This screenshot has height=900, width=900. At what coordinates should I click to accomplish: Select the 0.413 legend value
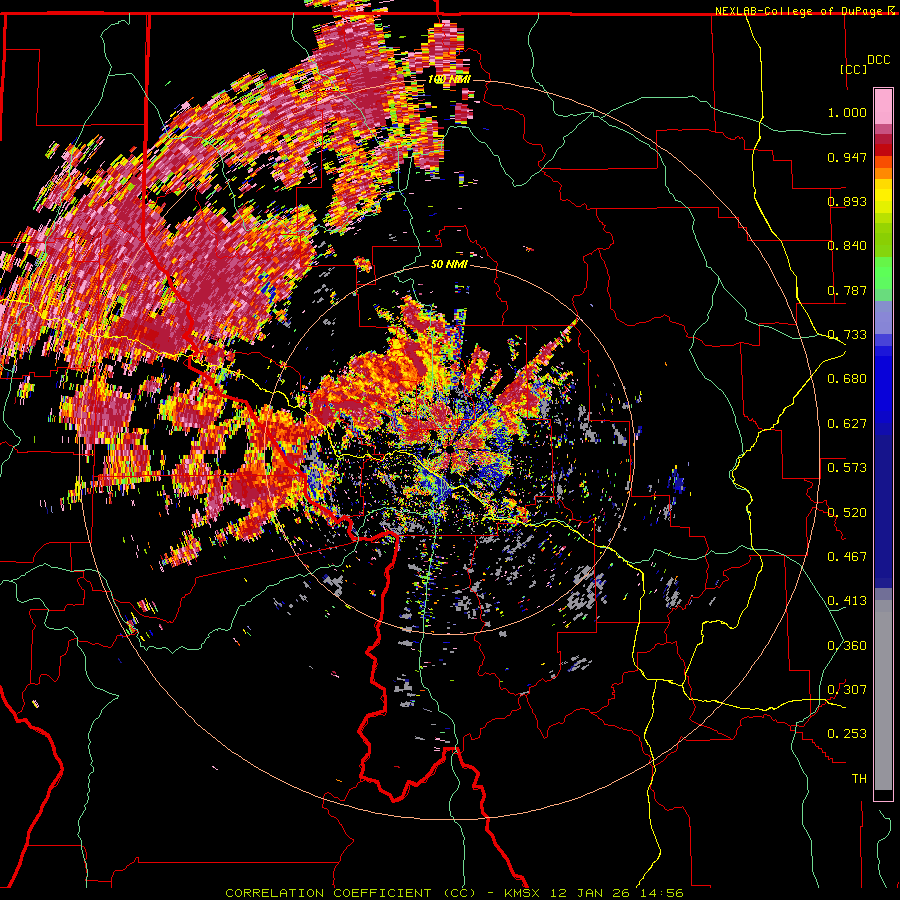(x=847, y=601)
